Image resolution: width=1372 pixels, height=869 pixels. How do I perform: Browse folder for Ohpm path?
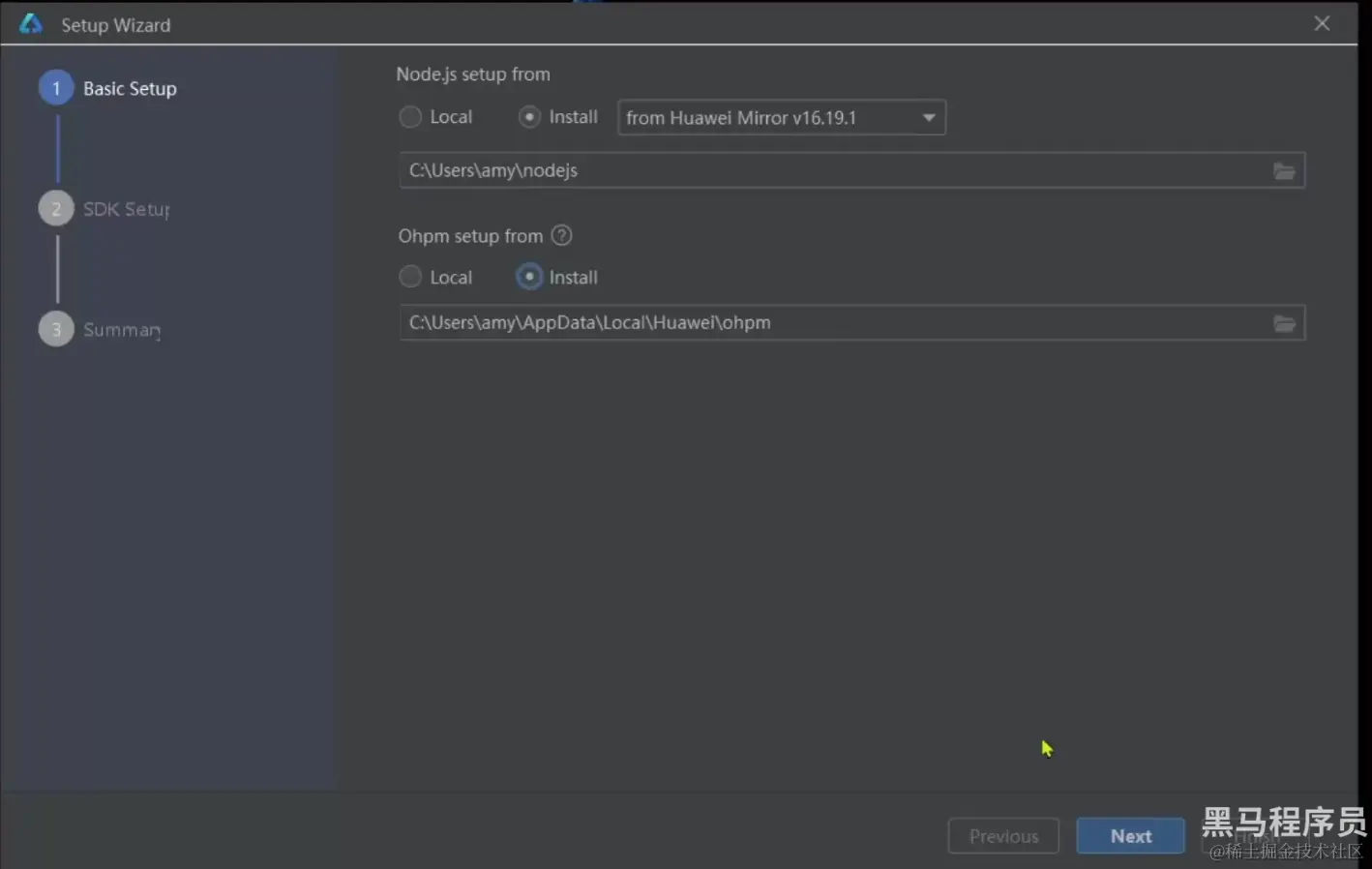[x=1284, y=323]
